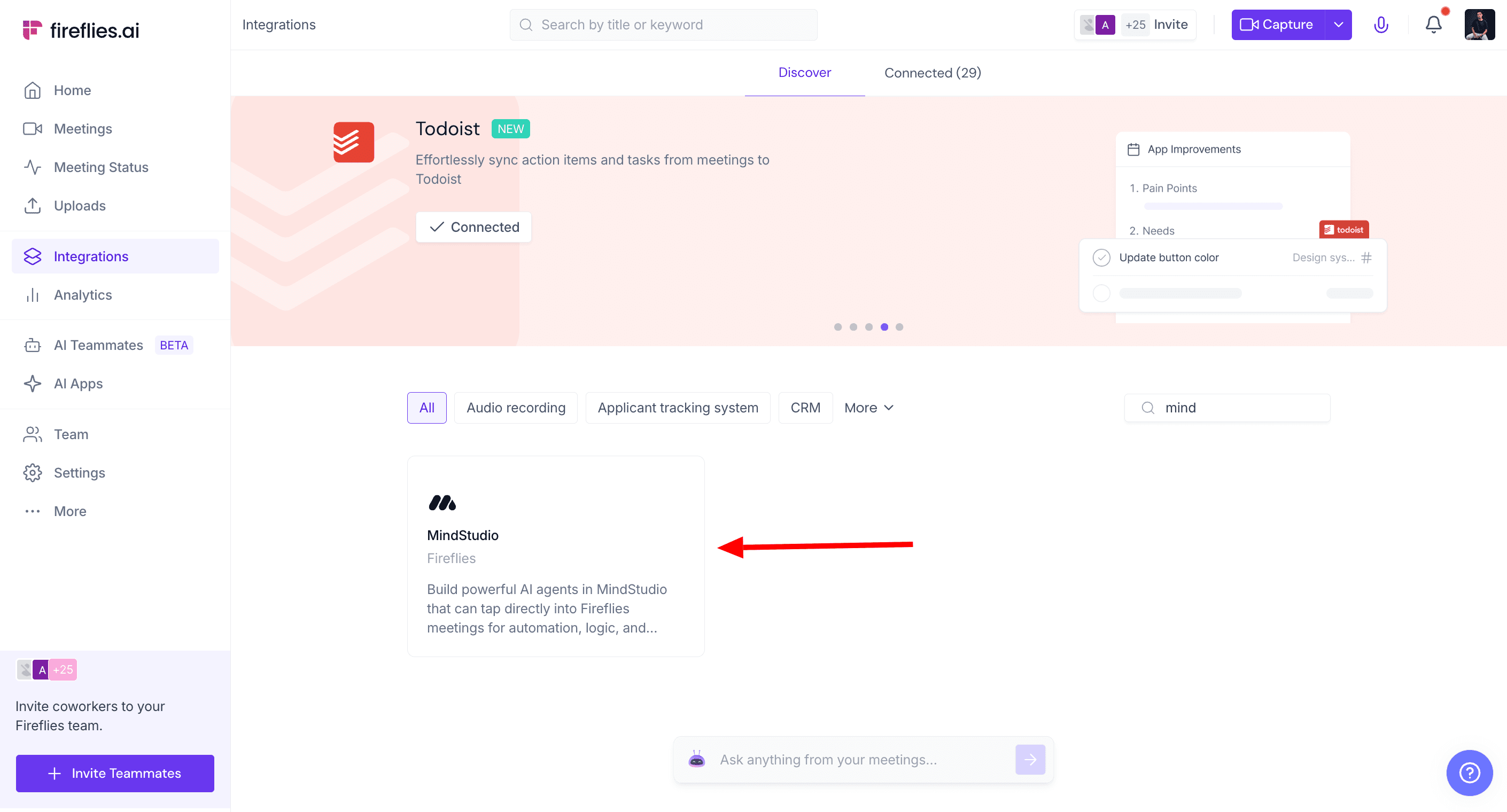1507x812 pixels.
Task: Click the Home house icon
Action: coord(32,90)
